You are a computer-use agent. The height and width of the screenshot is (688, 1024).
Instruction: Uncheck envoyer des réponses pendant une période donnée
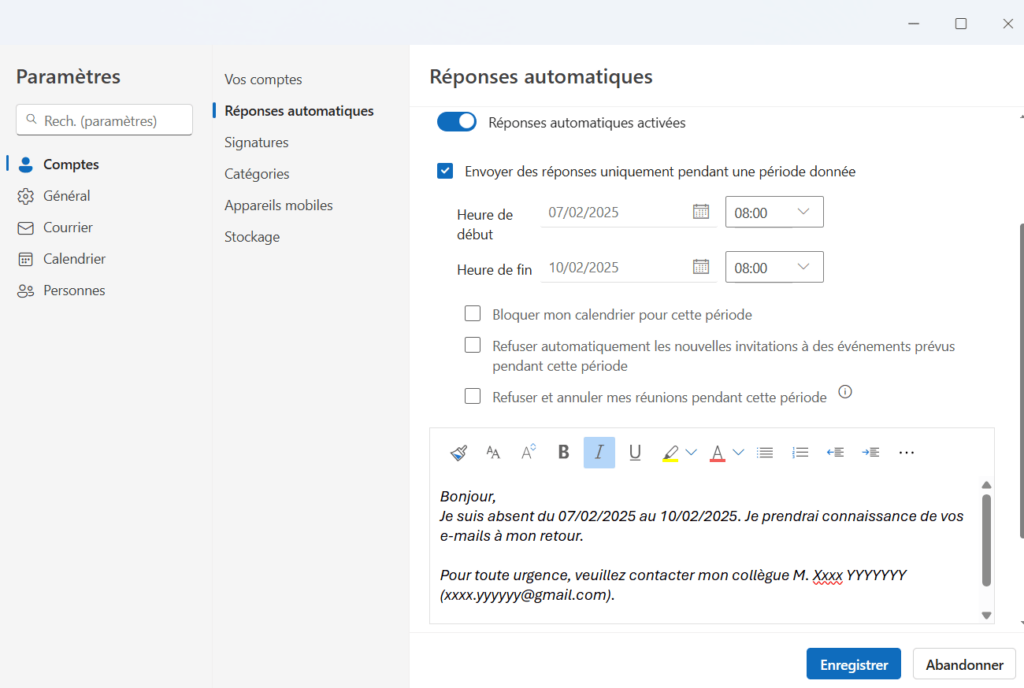[444, 171]
